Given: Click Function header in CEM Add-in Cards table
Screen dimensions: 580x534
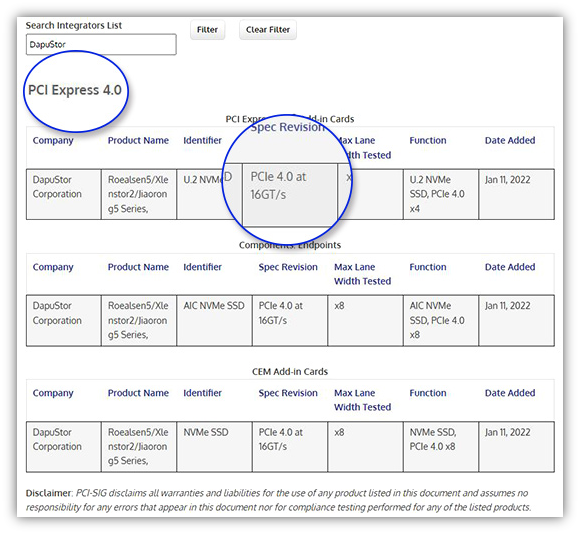Looking at the screenshot, I should (428, 393).
